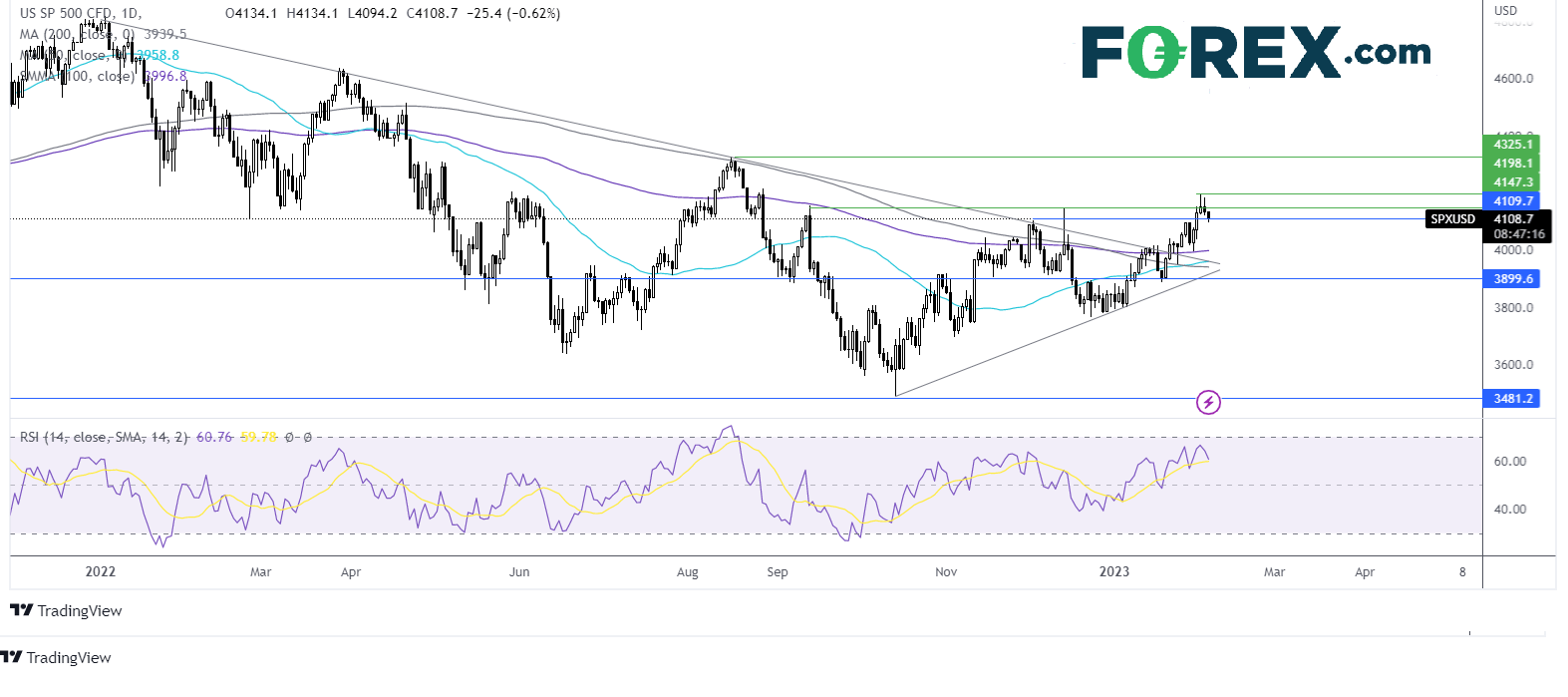Click the SPXUSD symbol tag
This screenshot has height=697, width=1568.
[1452, 218]
